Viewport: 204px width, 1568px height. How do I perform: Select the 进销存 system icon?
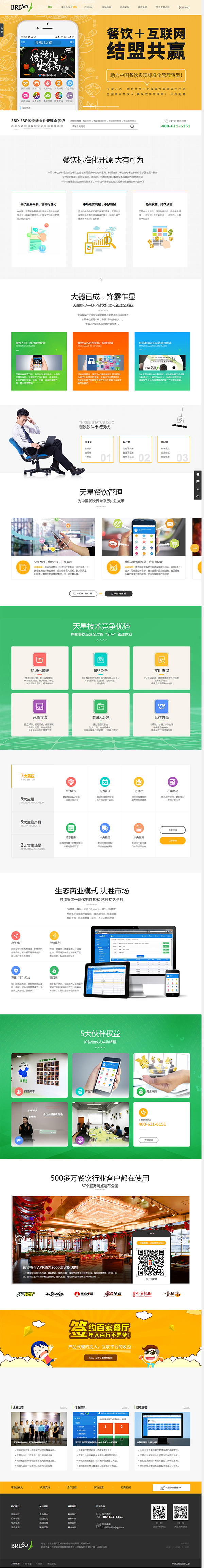139,782
